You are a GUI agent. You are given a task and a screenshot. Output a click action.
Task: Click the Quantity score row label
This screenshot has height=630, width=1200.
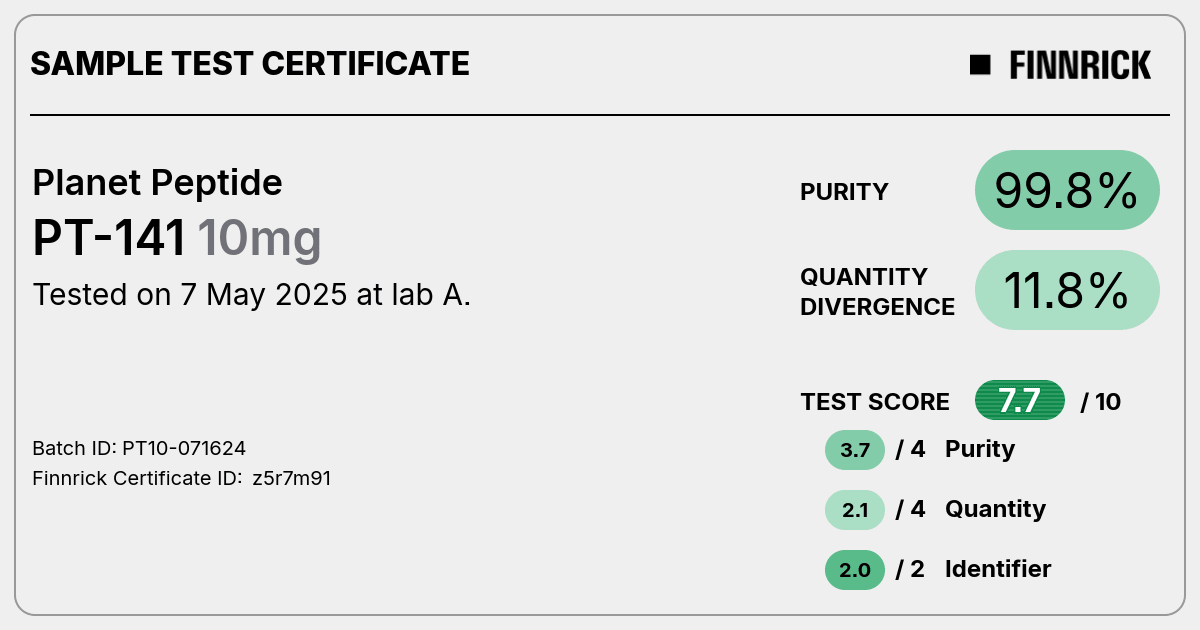click(x=995, y=510)
